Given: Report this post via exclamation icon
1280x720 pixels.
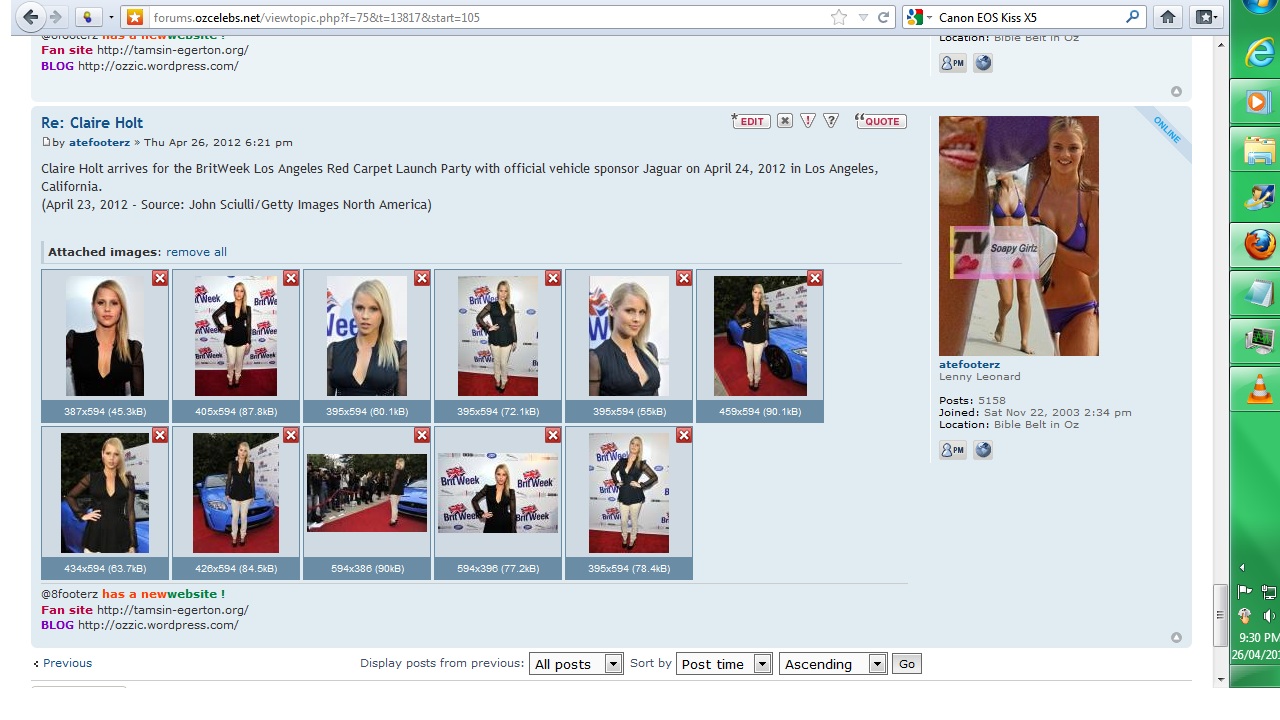Looking at the screenshot, I should [808, 121].
